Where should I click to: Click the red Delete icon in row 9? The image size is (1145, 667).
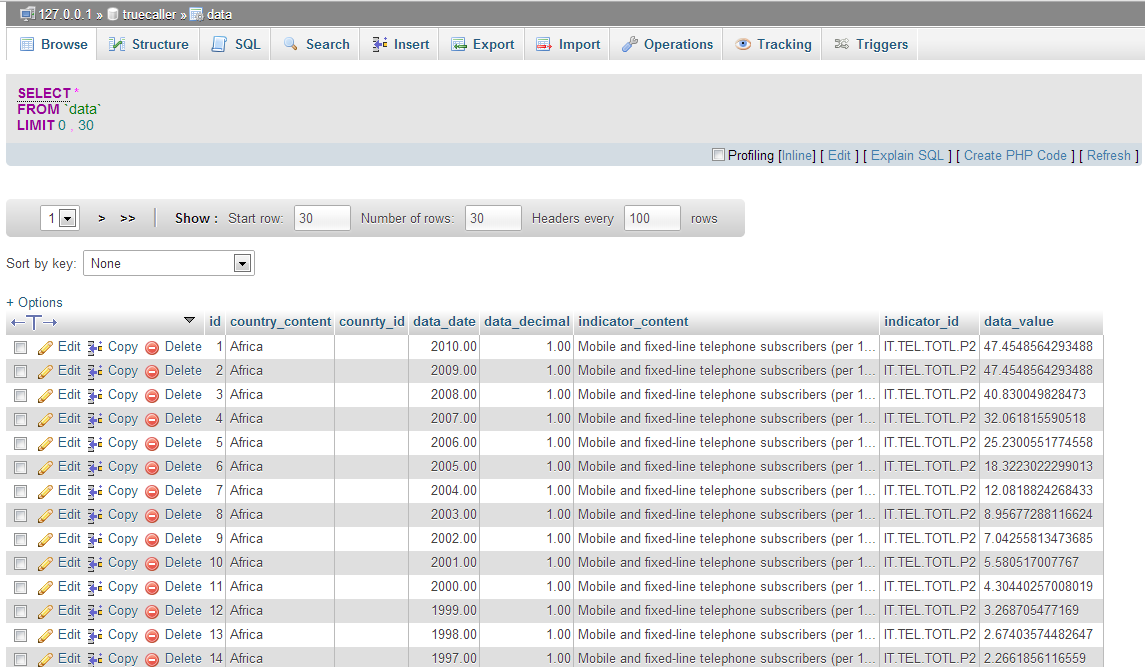pyautogui.click(x=152, y=540)
